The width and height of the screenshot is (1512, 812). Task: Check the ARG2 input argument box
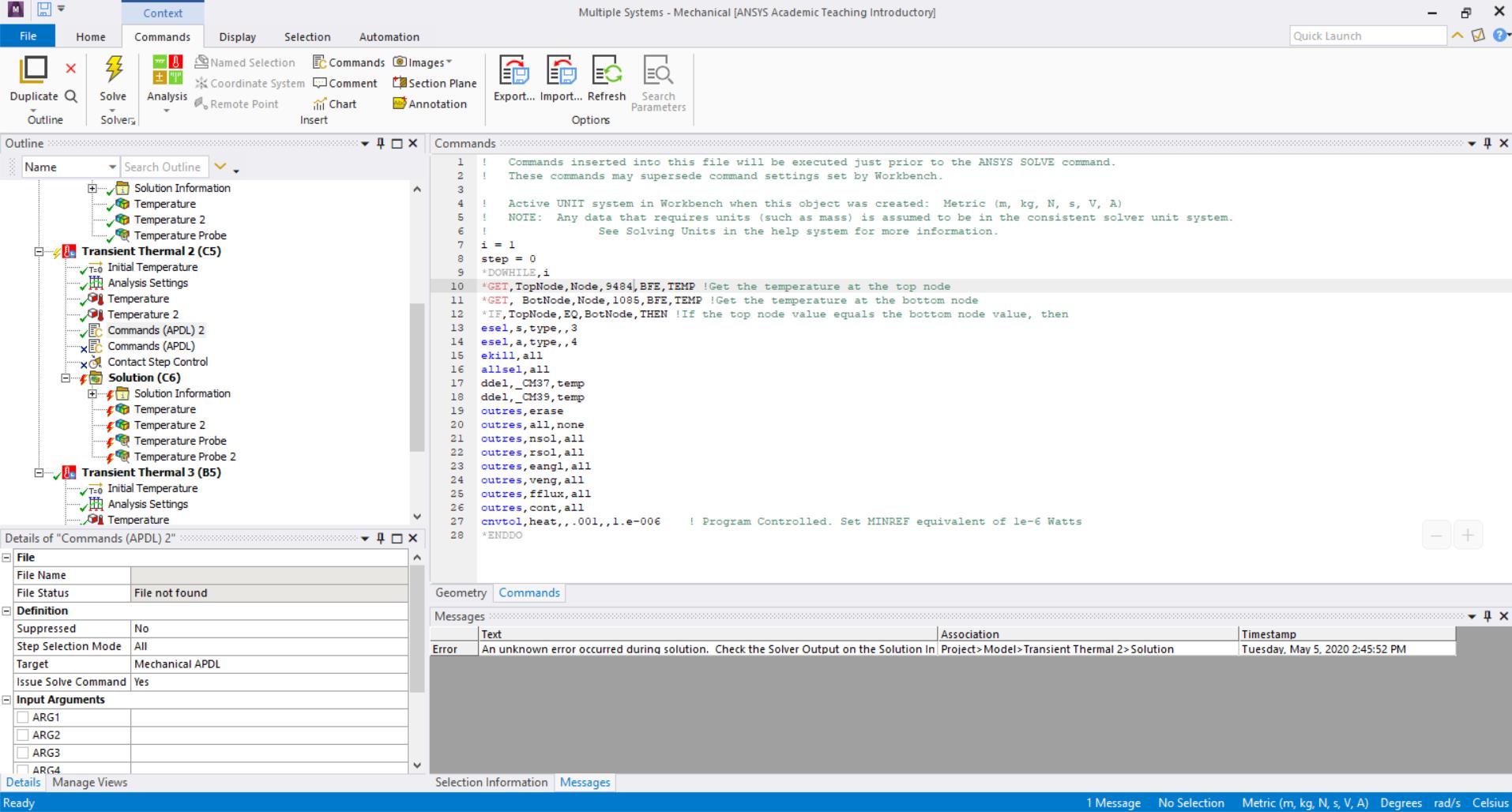23,735
